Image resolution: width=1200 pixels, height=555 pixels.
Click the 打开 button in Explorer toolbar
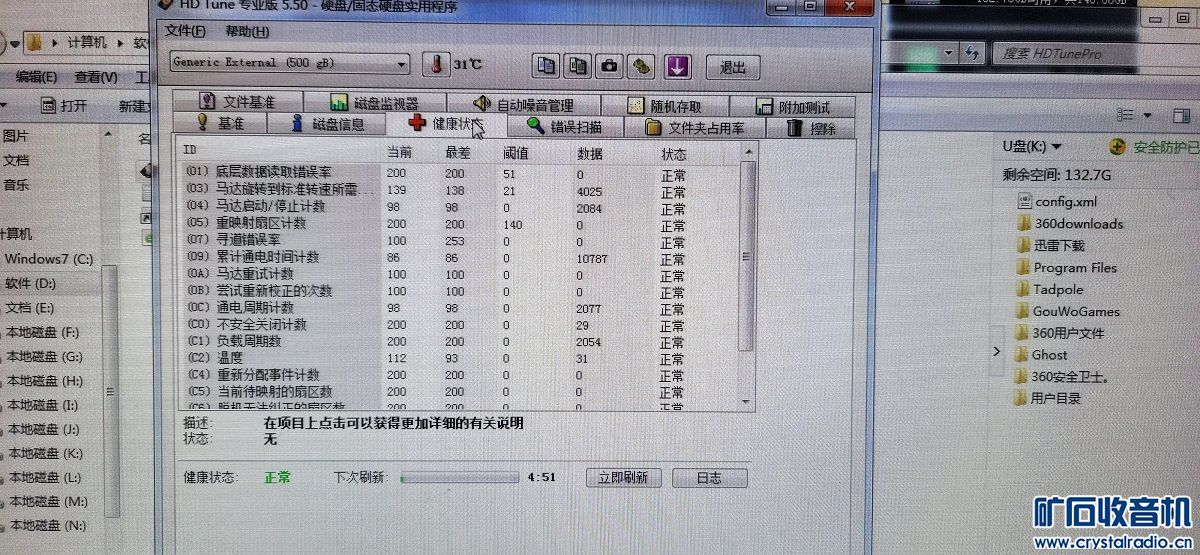point(64,105)
